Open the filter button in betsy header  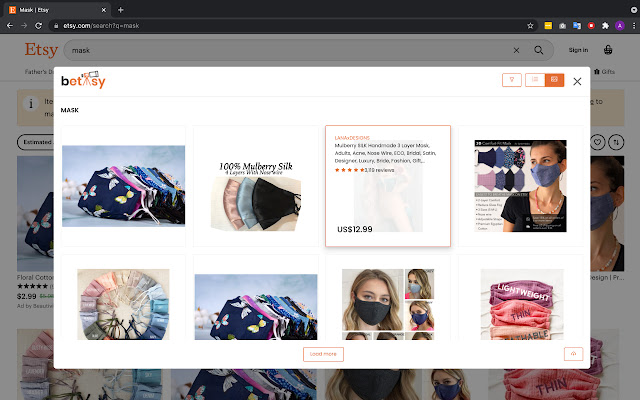click(x=511, y=80)
